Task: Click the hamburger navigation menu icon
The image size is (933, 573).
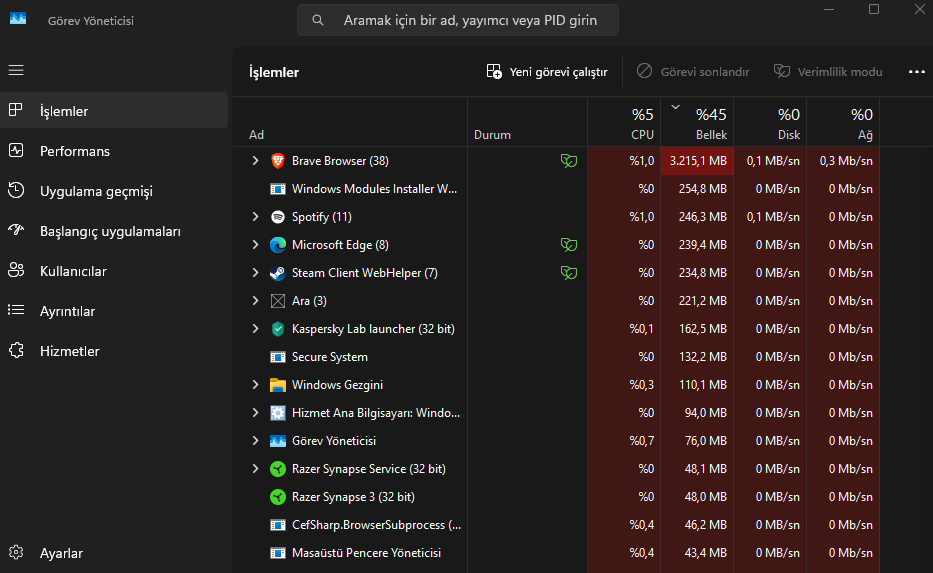Action: coord(16,70)
